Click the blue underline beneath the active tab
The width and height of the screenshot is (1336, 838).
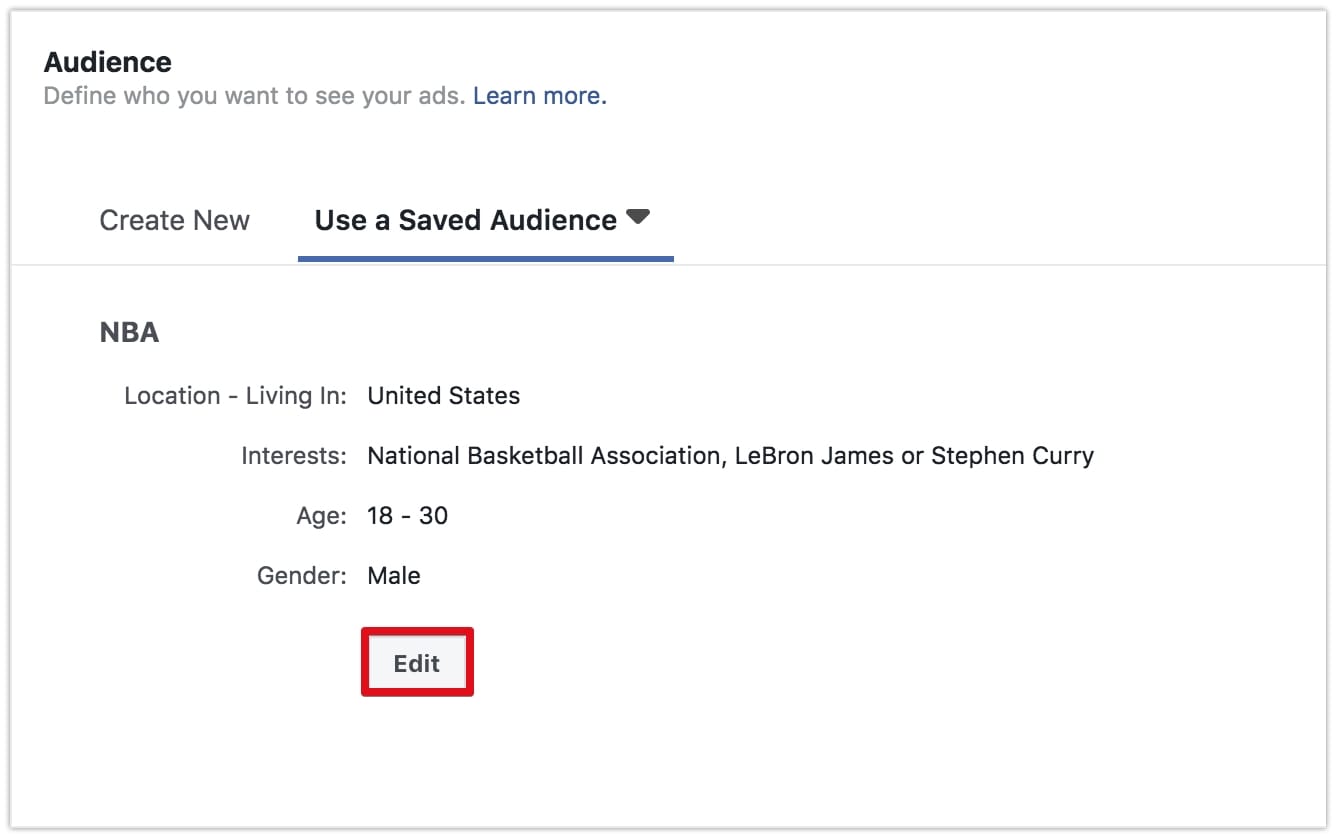[x=486, y=258]
